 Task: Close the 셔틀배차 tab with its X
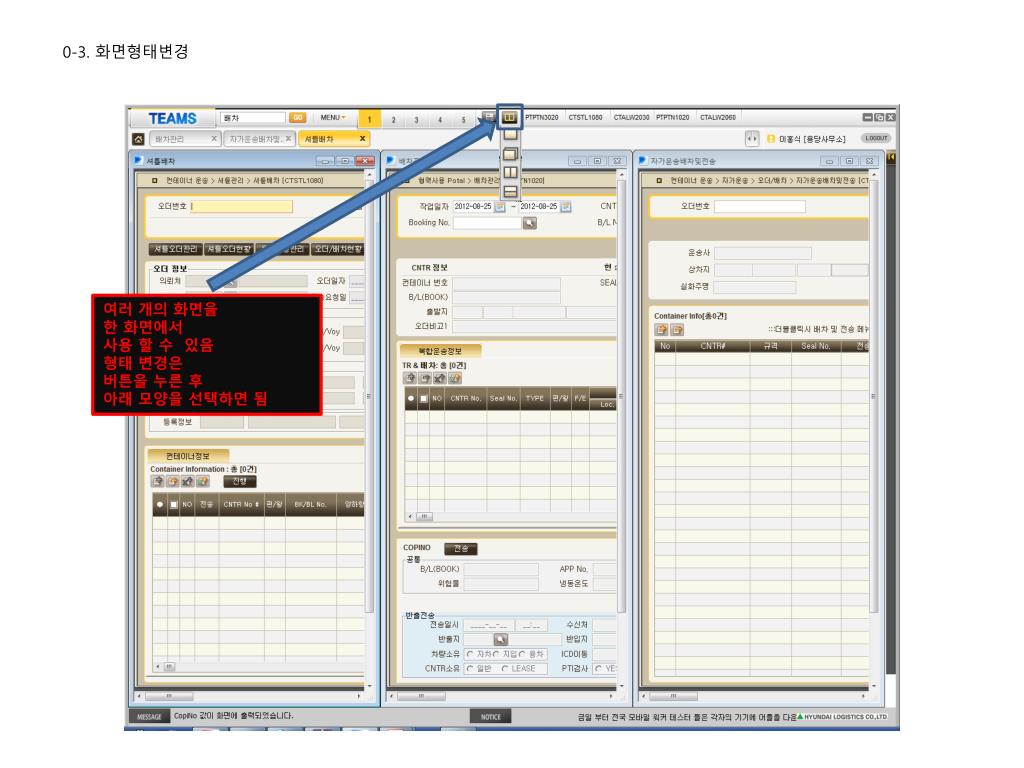pyautogui.click(x=362, y=138)
